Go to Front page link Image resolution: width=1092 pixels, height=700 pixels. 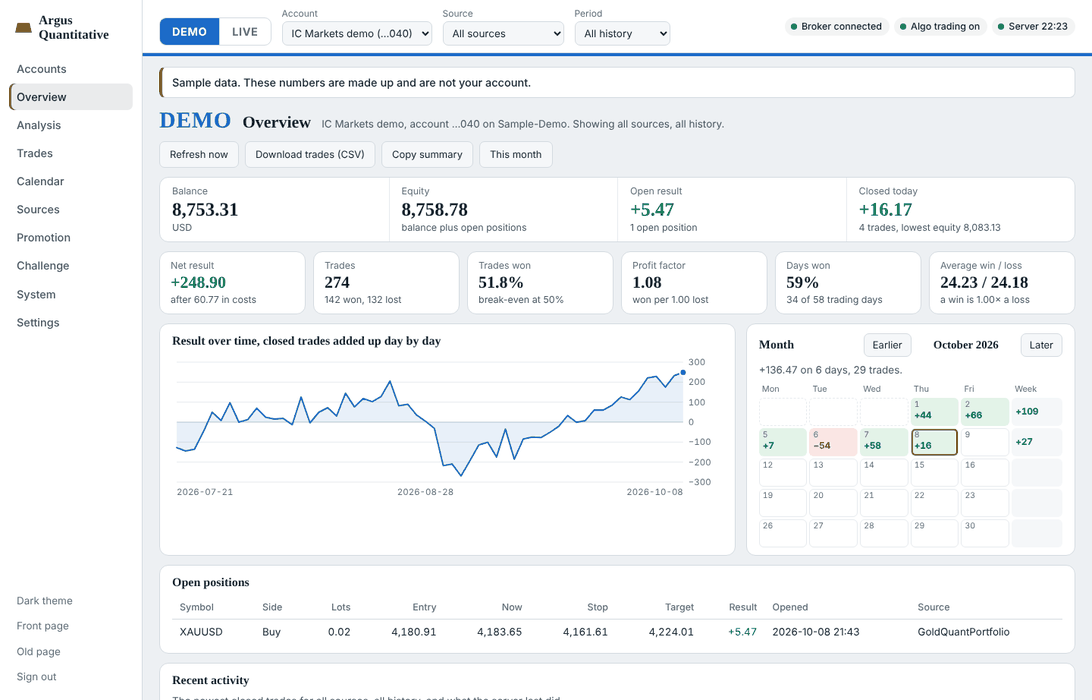tap(42, 625)
